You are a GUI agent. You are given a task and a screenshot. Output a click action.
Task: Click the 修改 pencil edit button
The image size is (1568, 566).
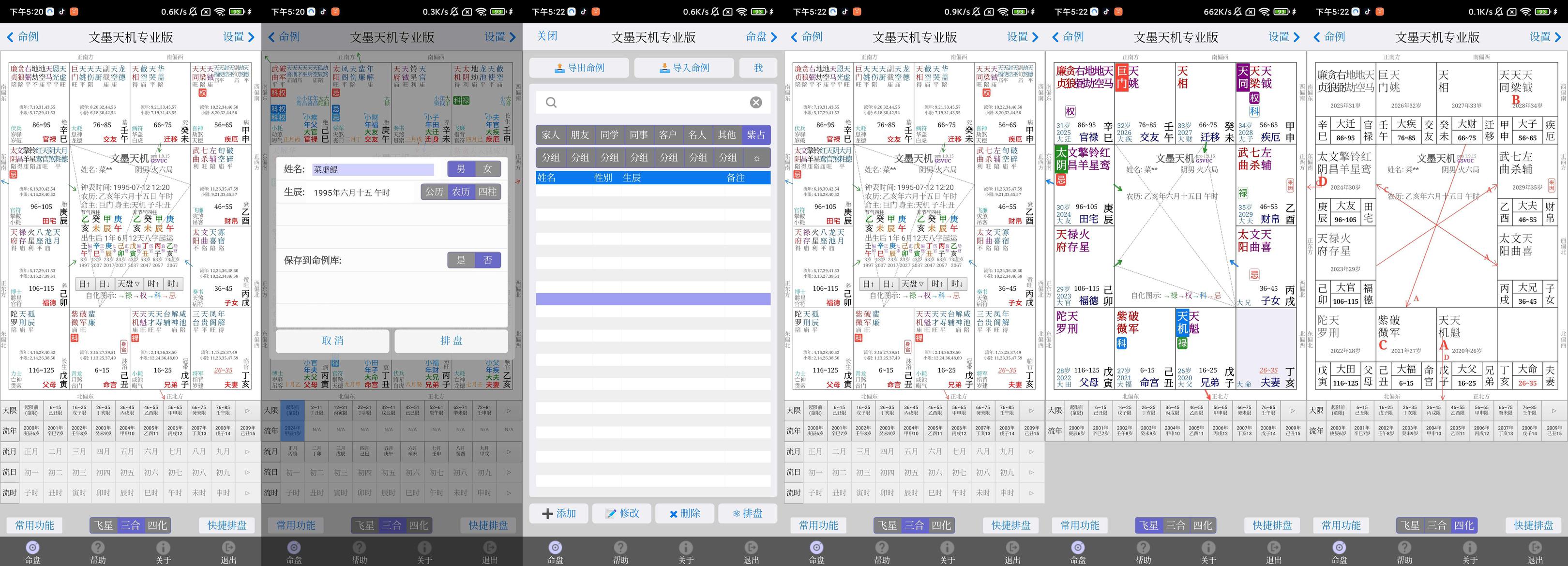(x=622, y=513)
